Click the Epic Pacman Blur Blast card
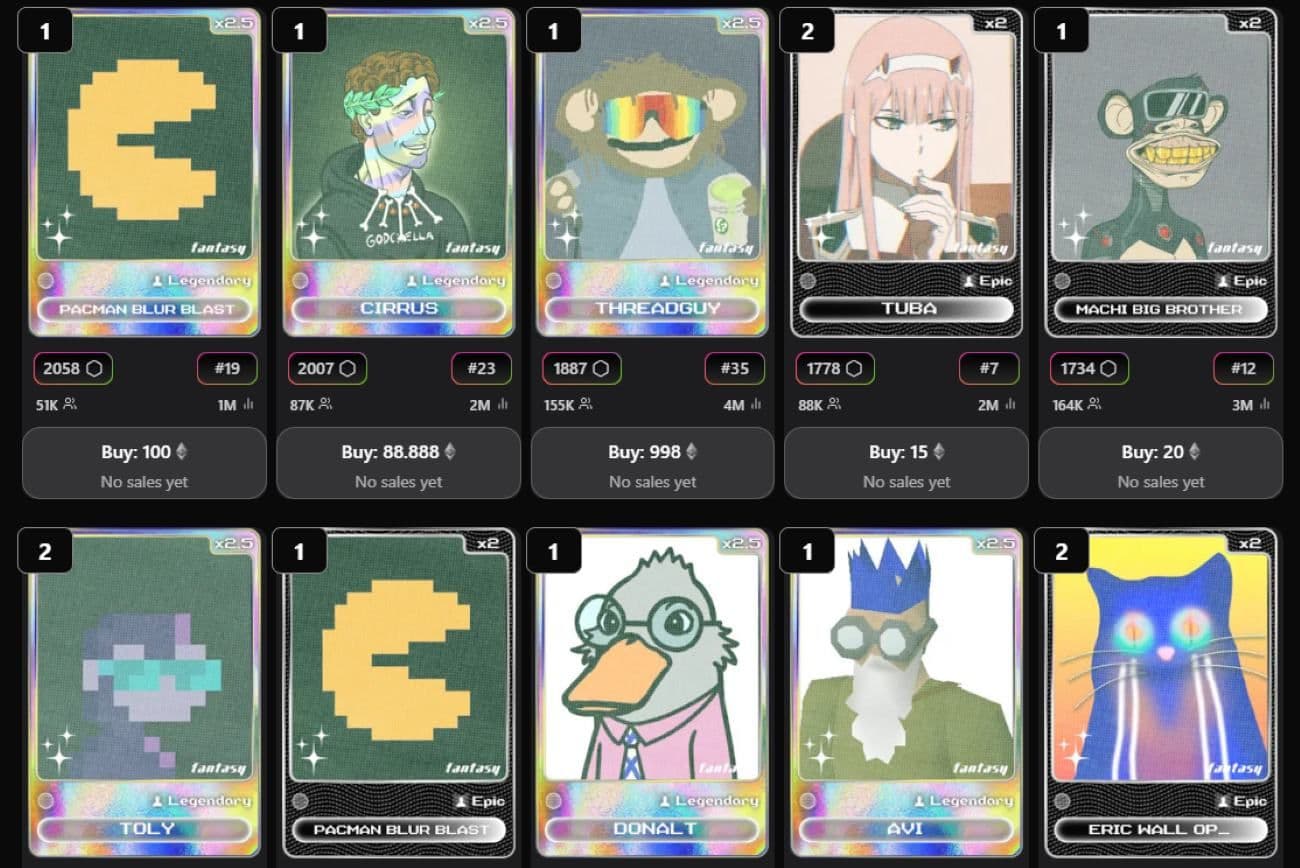 coord(398,692)
